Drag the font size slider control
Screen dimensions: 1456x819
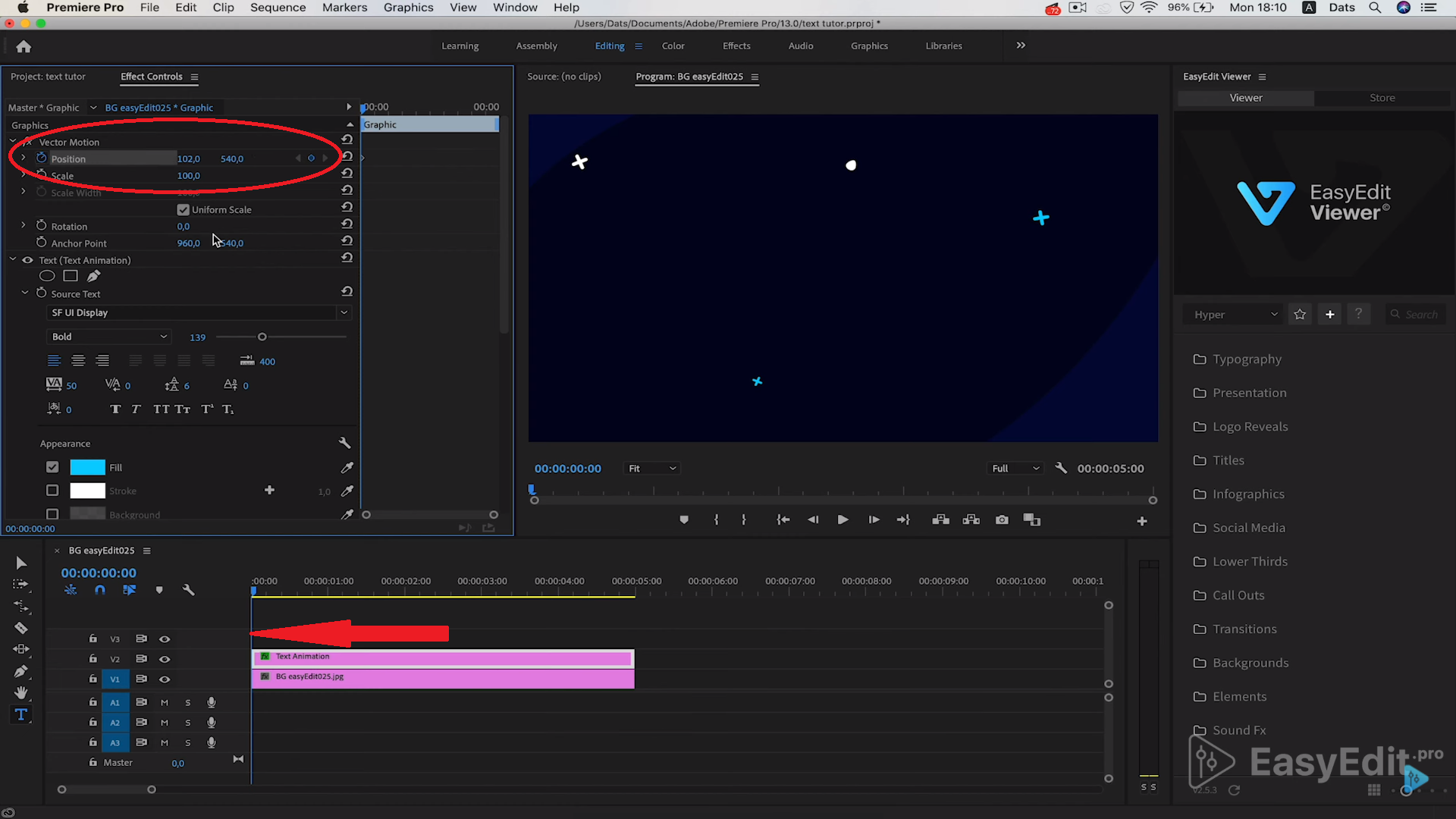coord(262,336)
